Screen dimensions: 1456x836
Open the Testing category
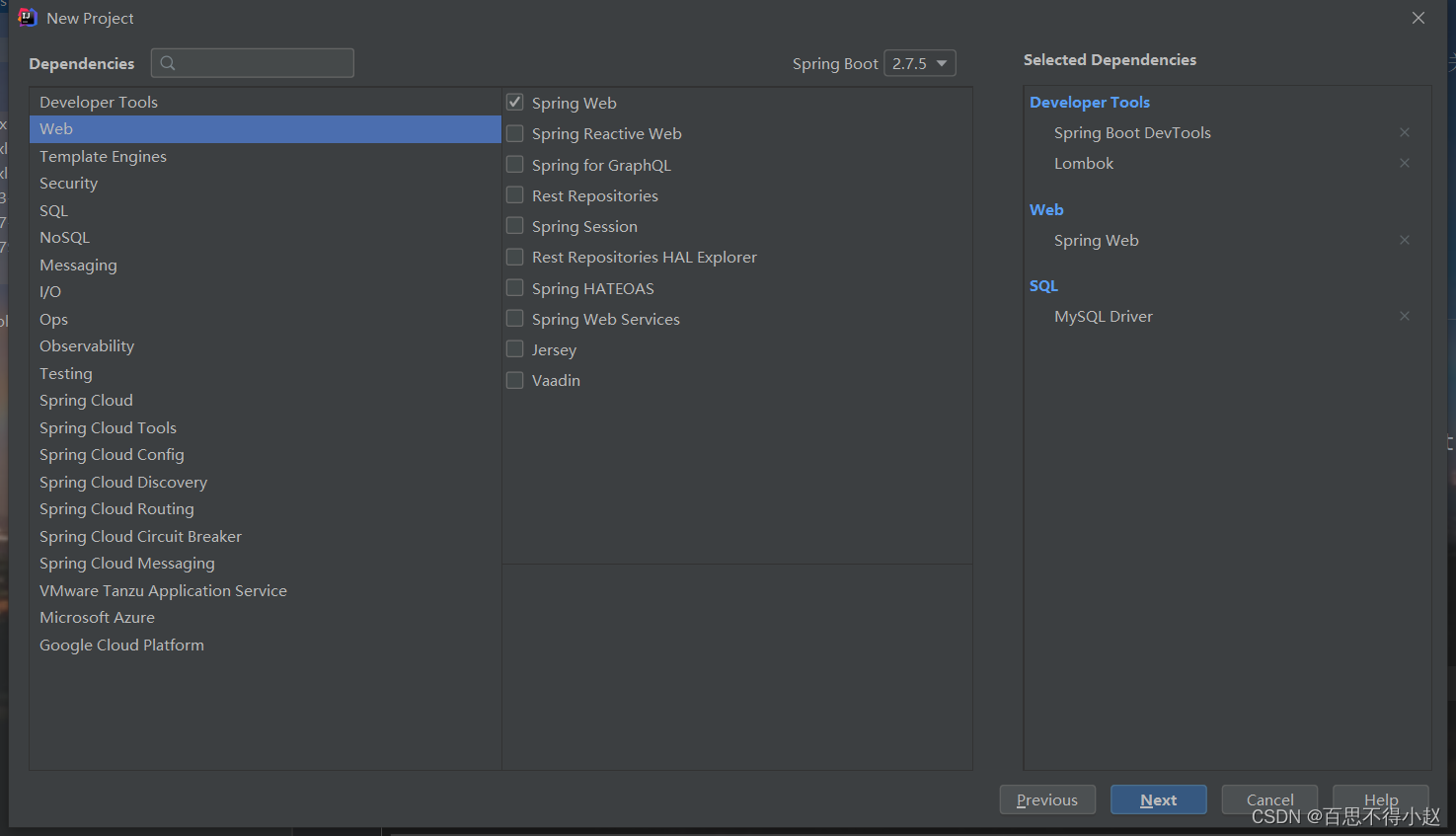click(x=266, y=373)
